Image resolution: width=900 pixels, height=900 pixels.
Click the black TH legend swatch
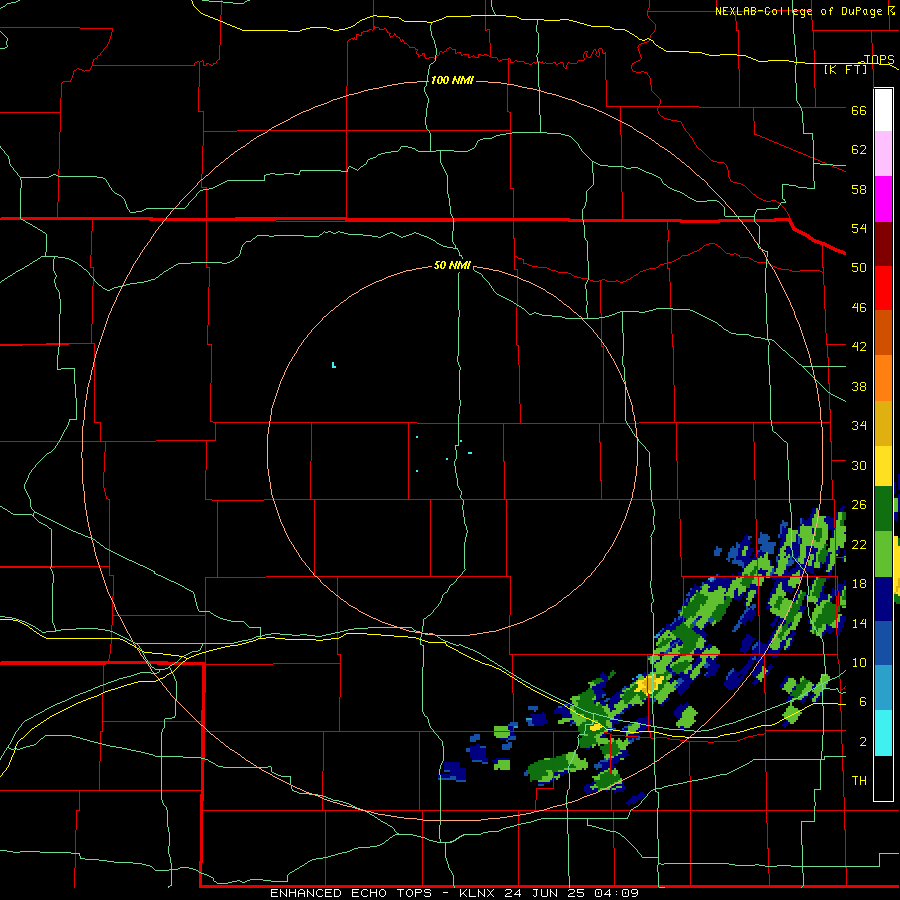pos(883,778)
